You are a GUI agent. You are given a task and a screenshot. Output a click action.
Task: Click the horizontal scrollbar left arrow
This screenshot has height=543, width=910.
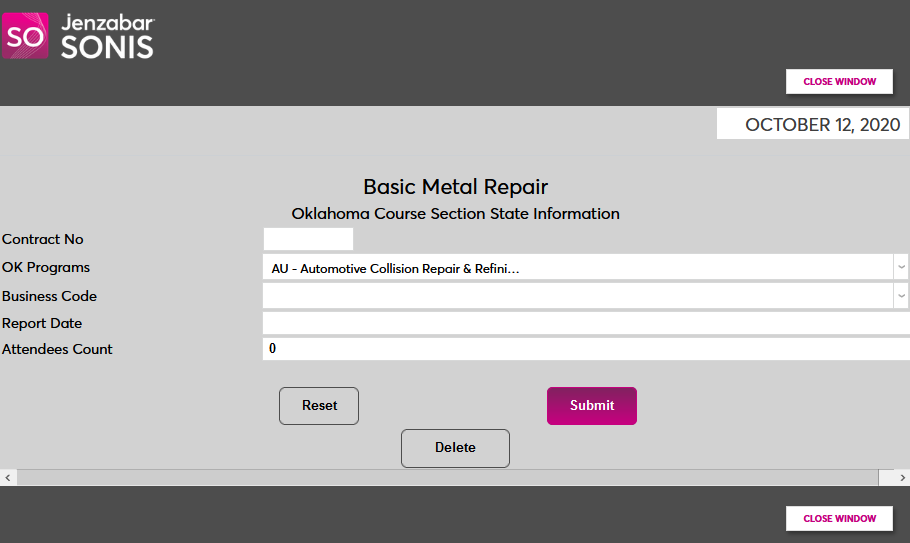[x=8, y=478]
